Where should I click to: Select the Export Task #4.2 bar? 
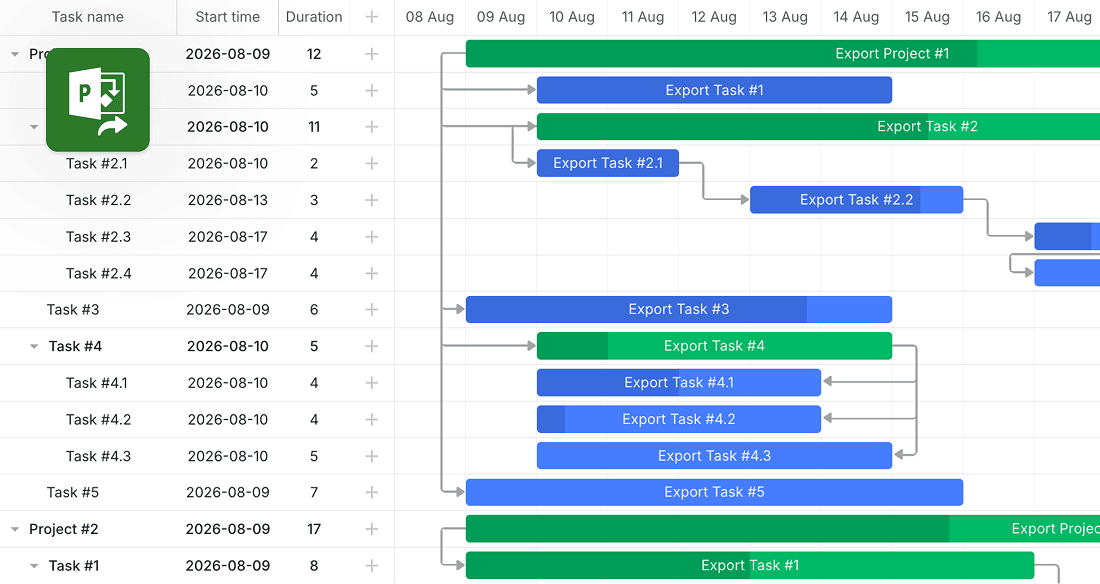679,419
